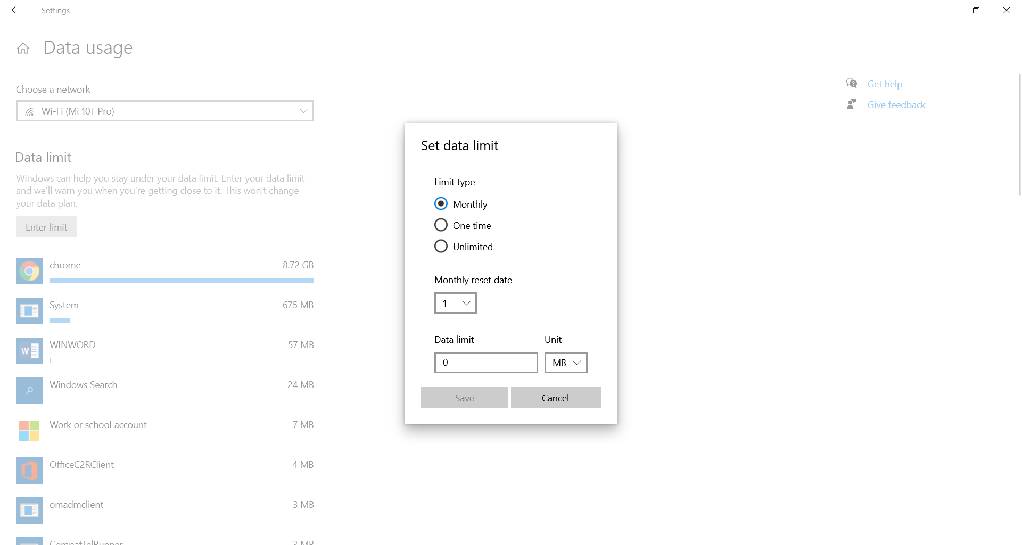Screen dimensions: 1022x545
Task: Select the Monthly limit type
Action: click(x=441, y=204)
